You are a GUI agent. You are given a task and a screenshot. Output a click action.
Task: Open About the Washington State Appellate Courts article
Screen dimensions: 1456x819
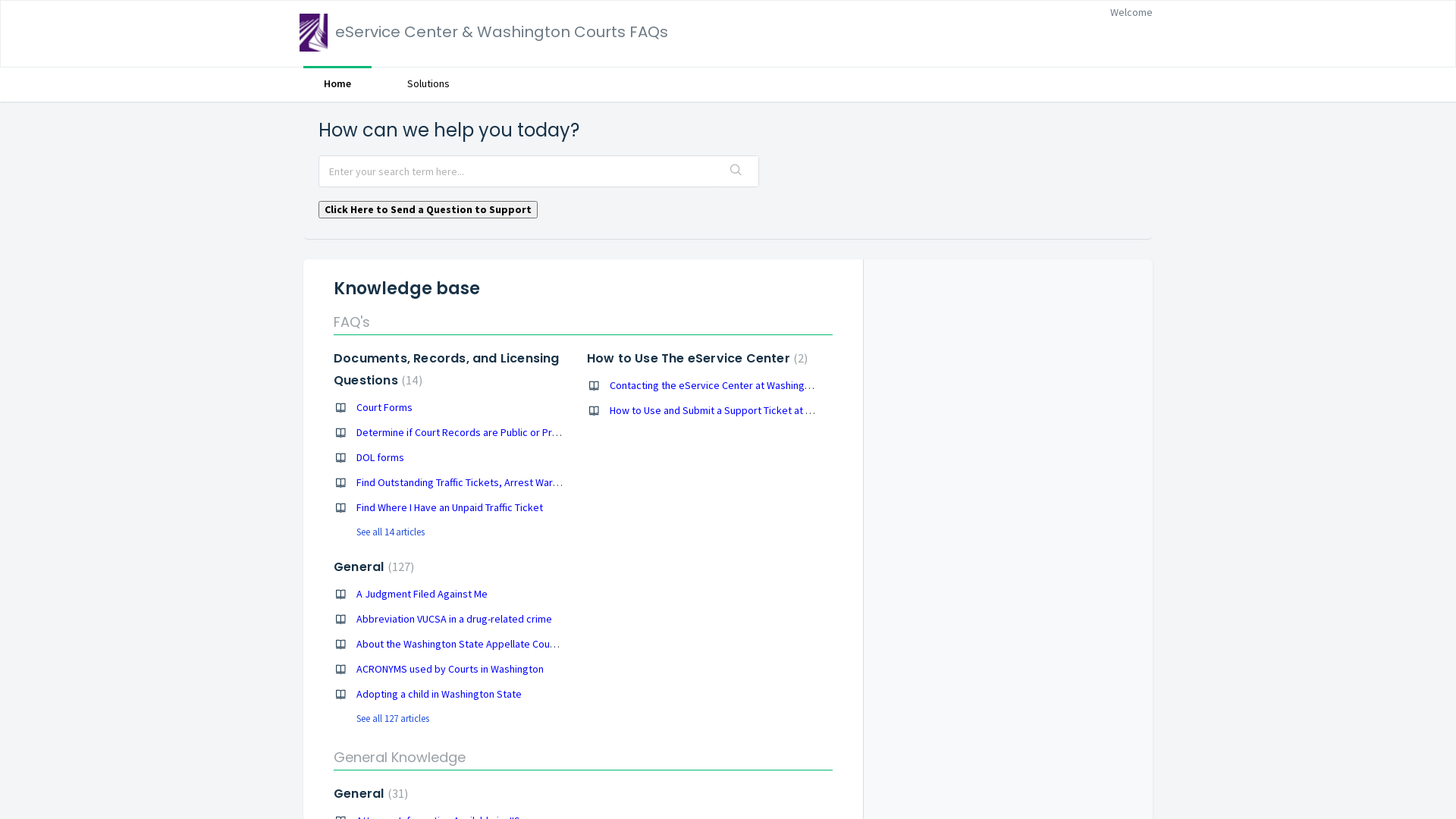point(458,644)
